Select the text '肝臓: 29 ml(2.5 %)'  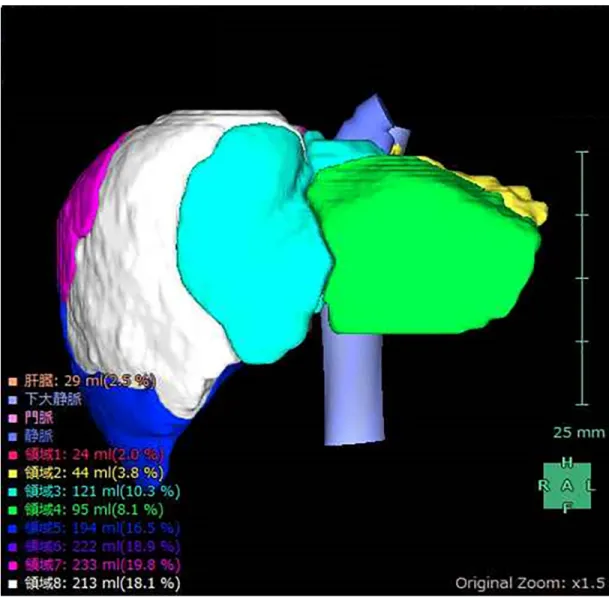pyautogui.click(x=90, y=381)
